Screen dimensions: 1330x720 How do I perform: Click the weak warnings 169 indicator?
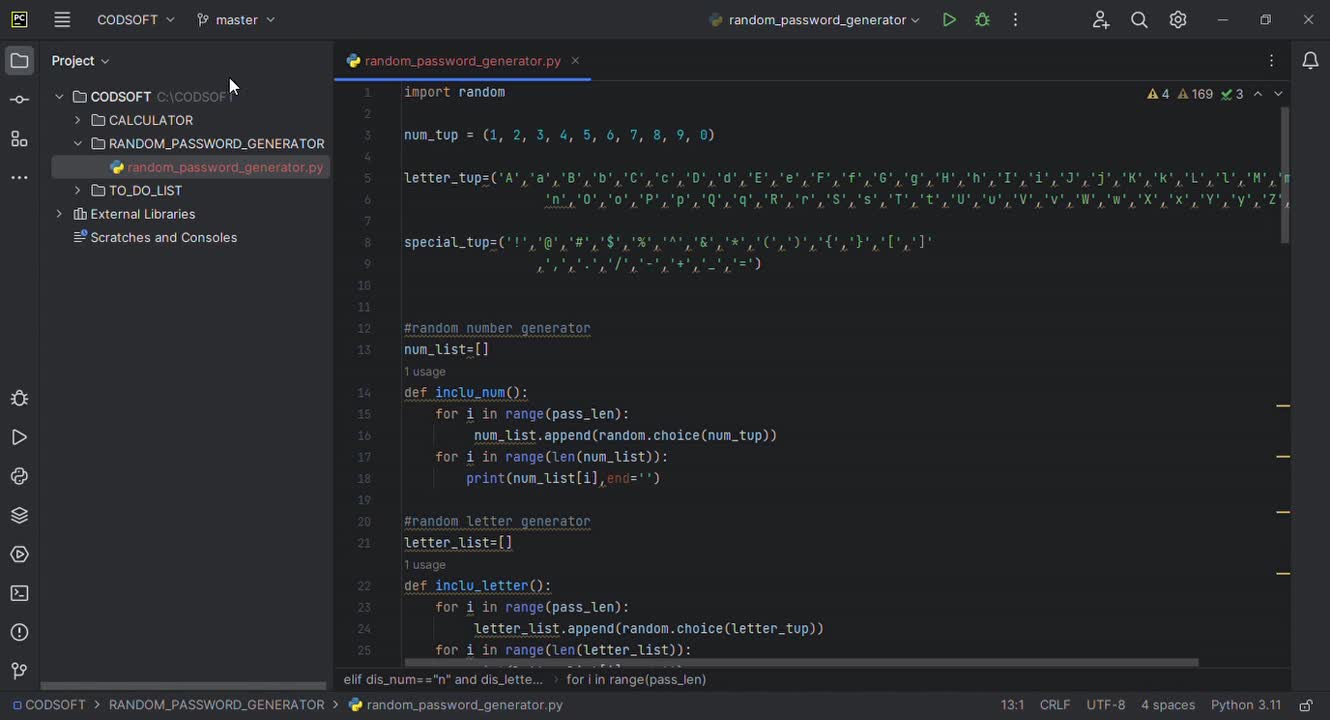[x=1195, y=94]
